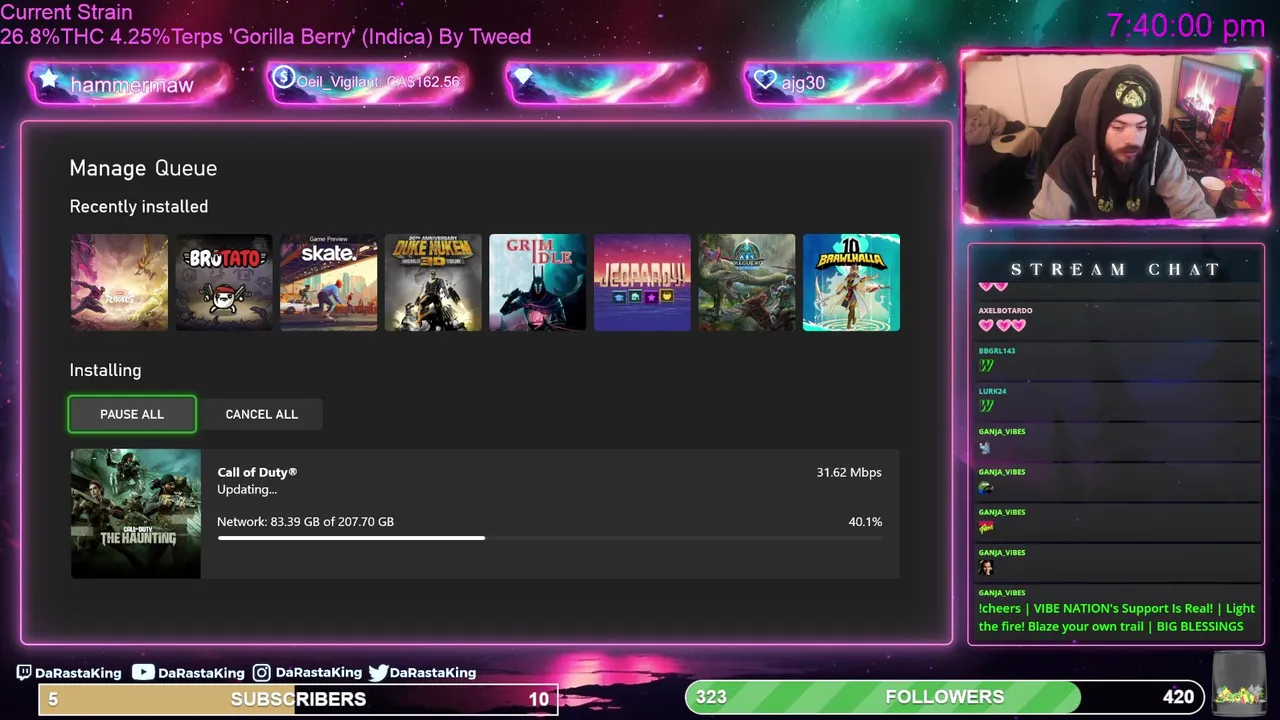Click the 'Current Strain' heading
The width and height of the screenshot is (1280, 720).
66,12
